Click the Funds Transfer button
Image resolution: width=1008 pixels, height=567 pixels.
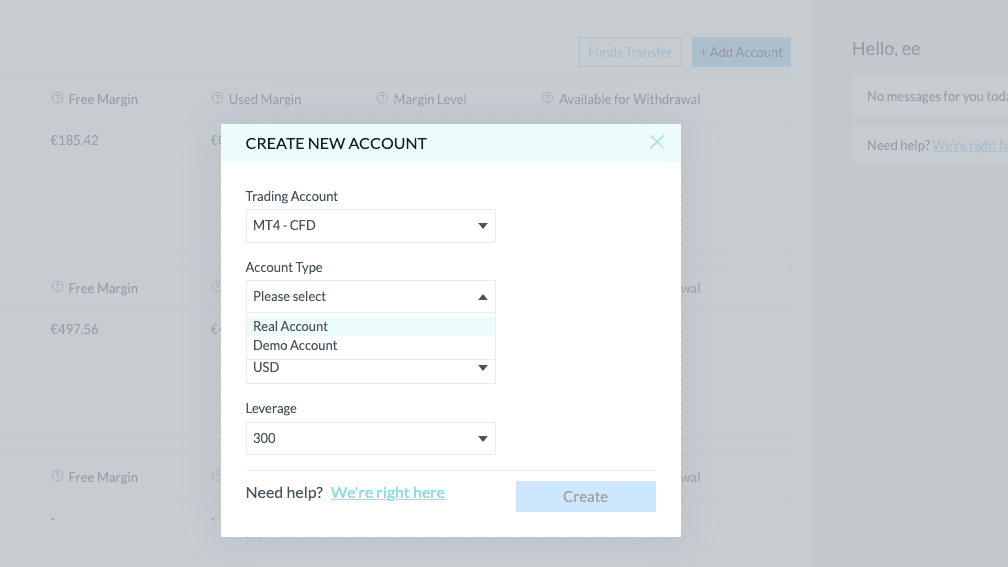[x=630, y=52]
